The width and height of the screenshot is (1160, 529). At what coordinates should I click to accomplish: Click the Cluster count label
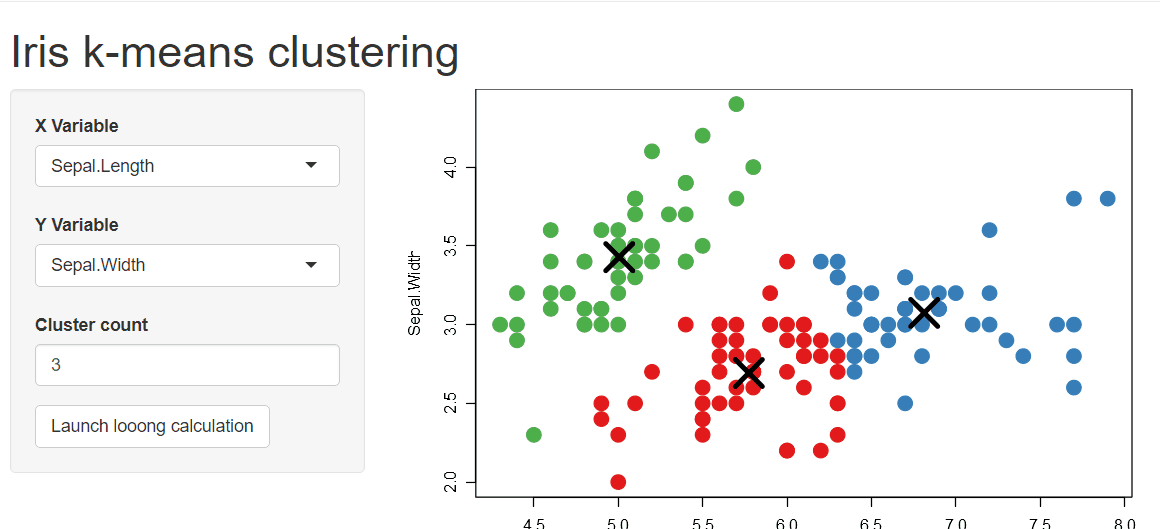coord(92,325)
